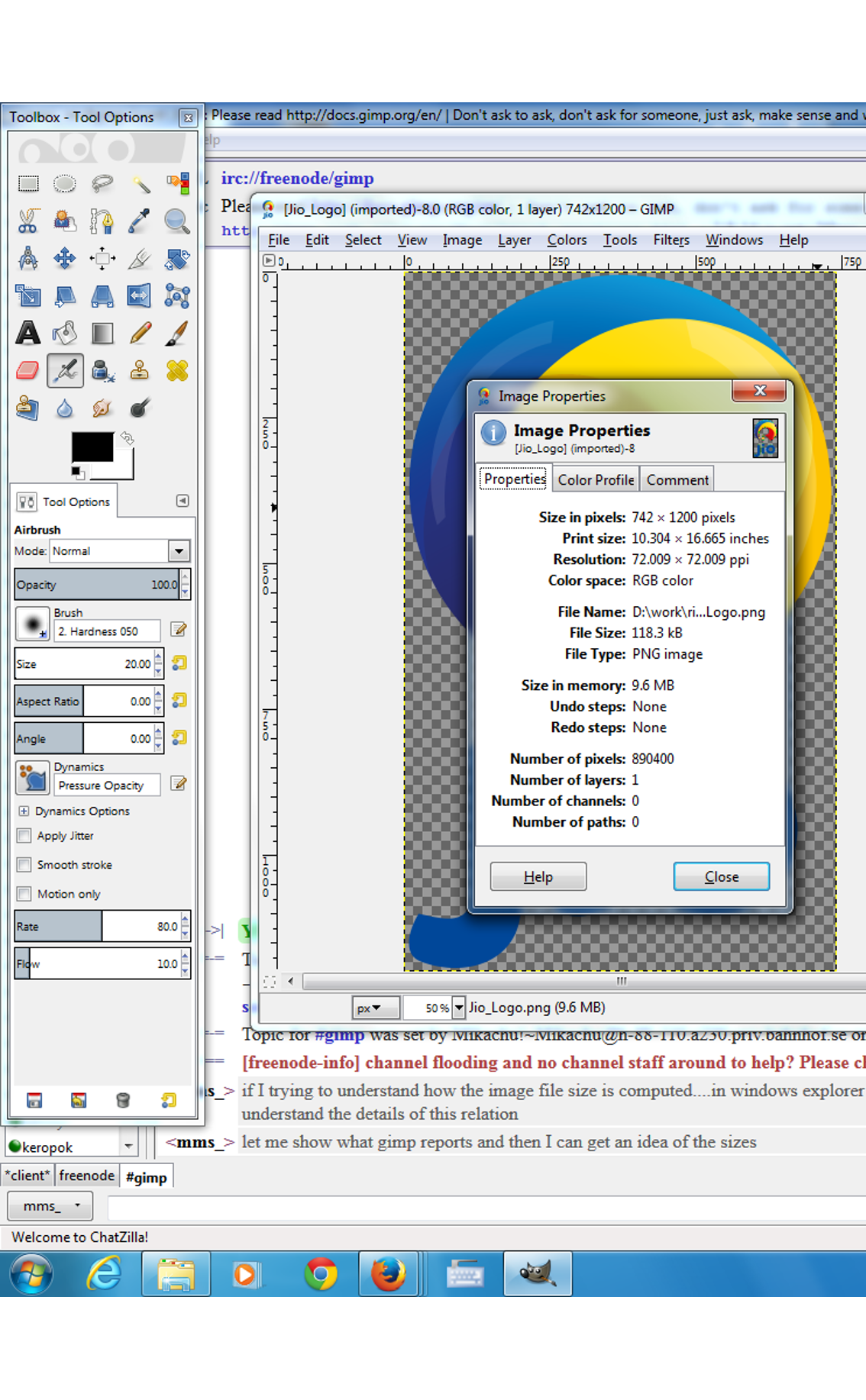This screenshot has width=866, height=1400.
Task: Open Help for Image Properties
Action: [x=538, y=876]
